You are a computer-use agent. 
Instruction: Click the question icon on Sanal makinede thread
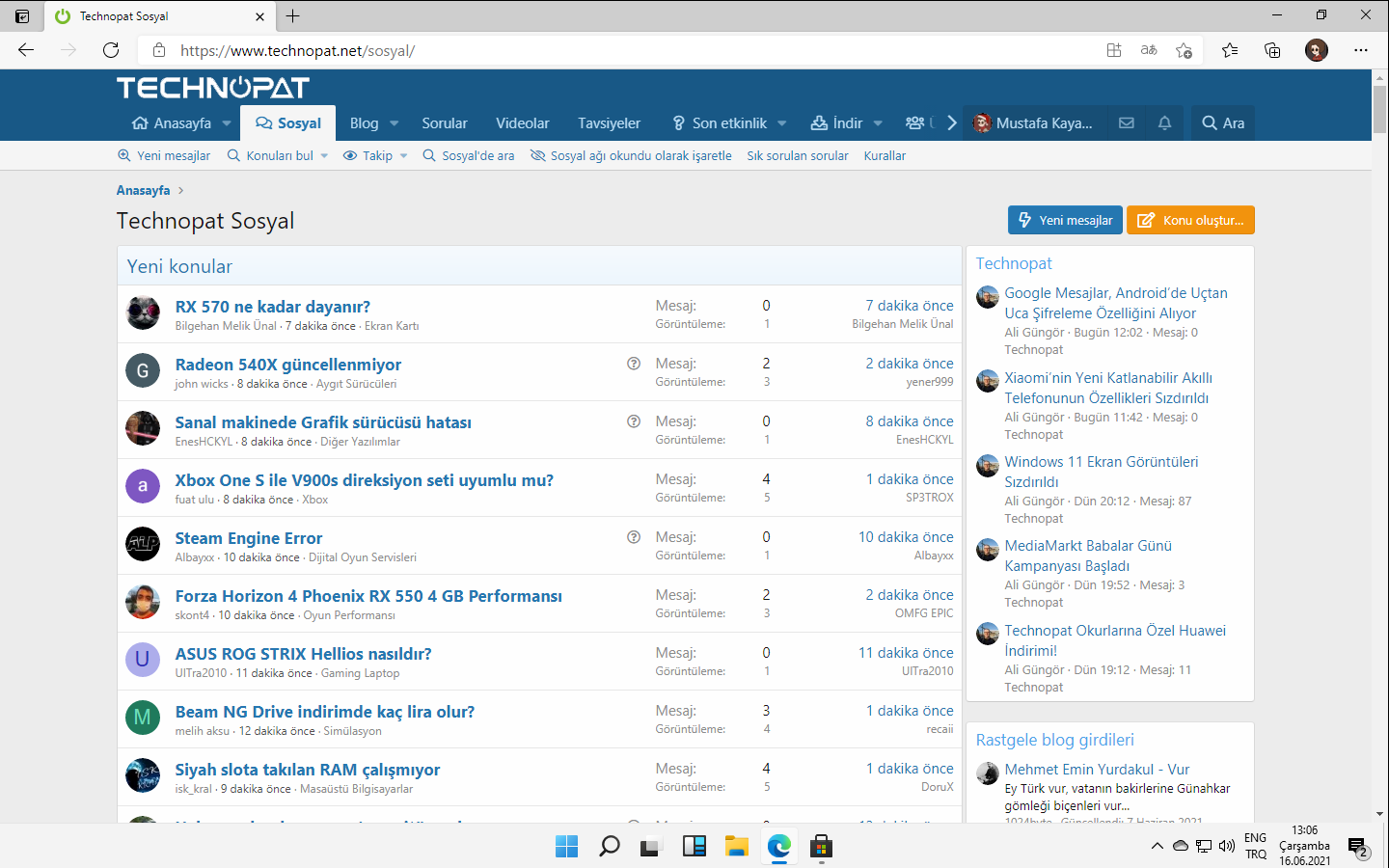(x=634, y=421)
